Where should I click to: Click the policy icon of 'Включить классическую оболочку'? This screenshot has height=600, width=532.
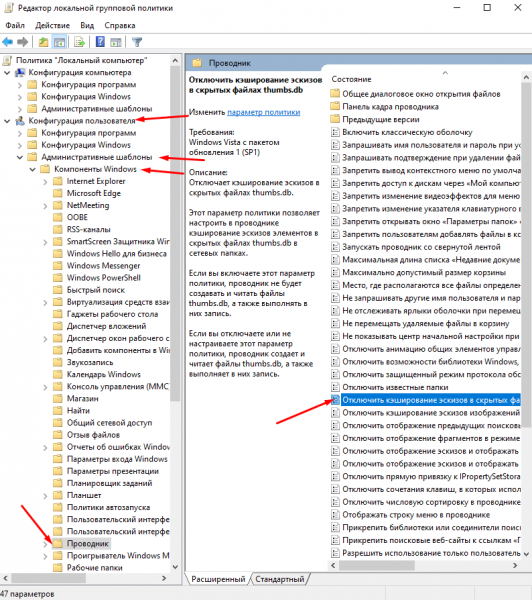pyautogui.click(x=335, y=132)
